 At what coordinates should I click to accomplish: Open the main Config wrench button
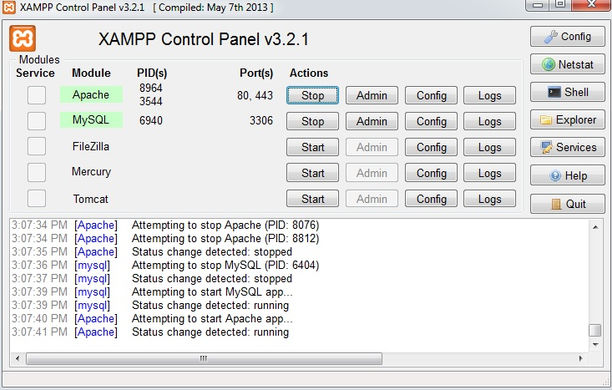568,37
